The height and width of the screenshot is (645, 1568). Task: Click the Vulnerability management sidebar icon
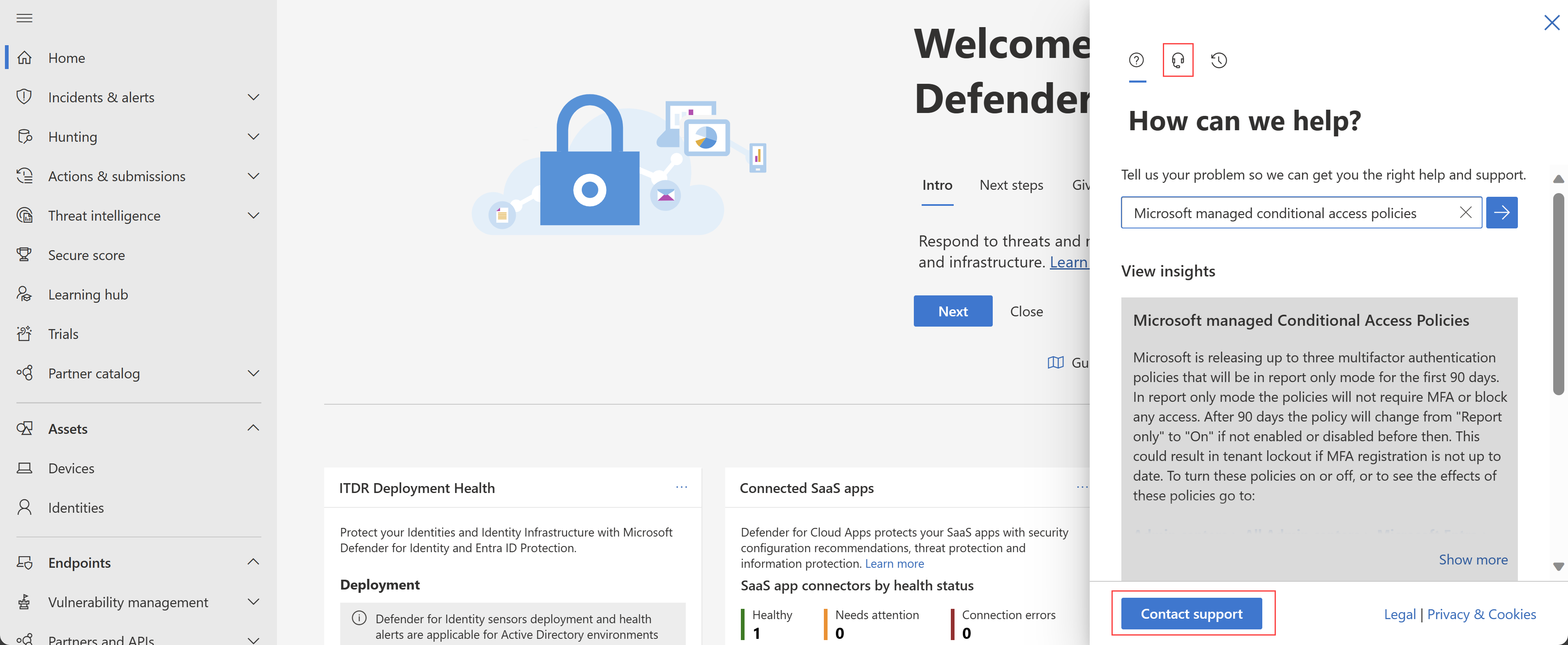tap(27, 602)
